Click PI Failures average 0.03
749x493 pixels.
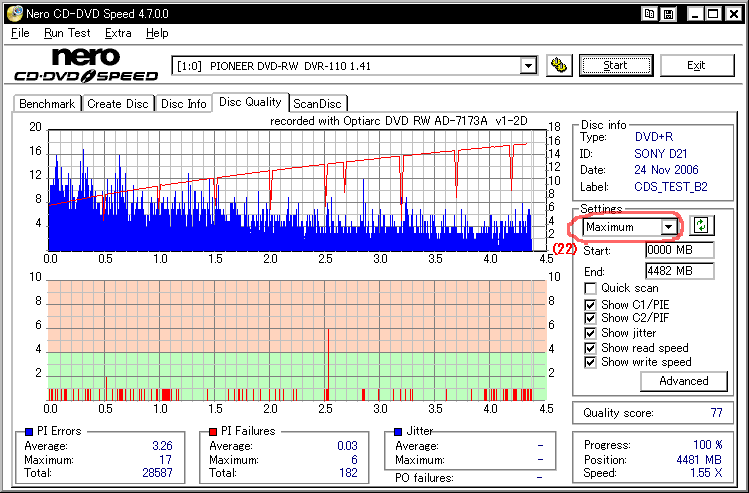tap(347, 446)
